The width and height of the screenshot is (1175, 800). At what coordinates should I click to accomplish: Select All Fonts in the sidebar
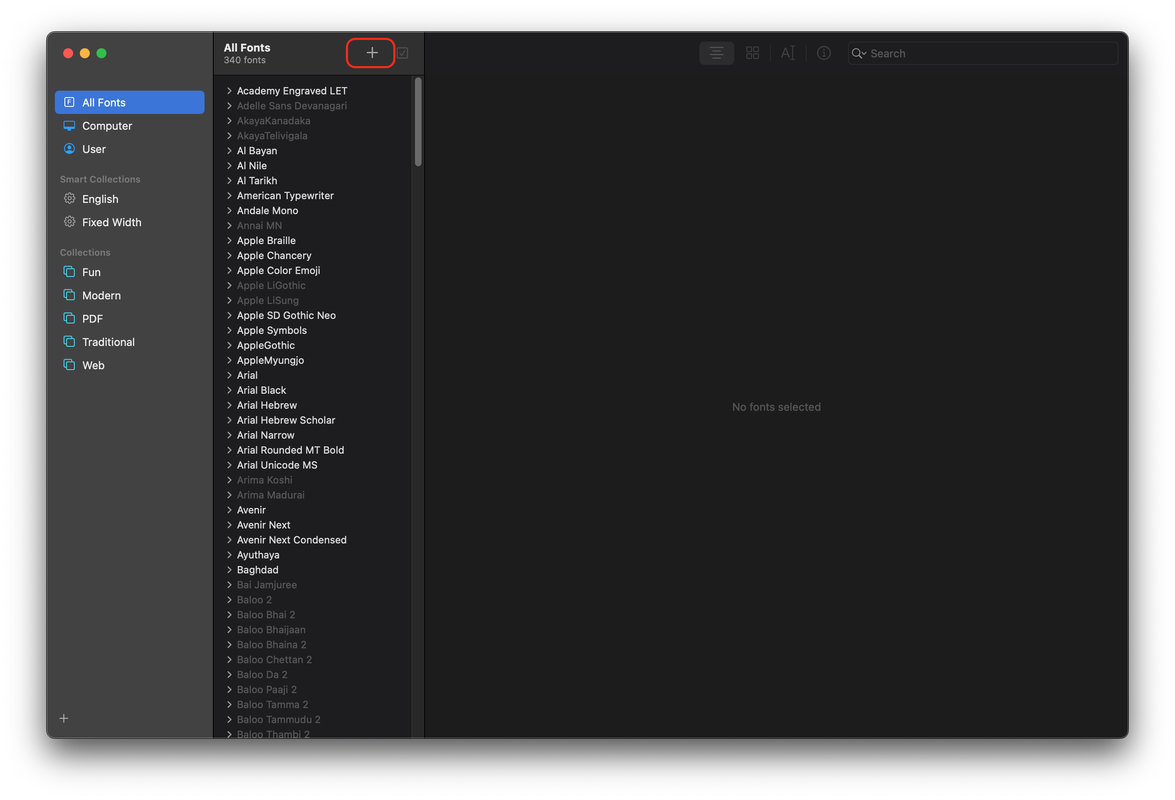pos(130,103)
